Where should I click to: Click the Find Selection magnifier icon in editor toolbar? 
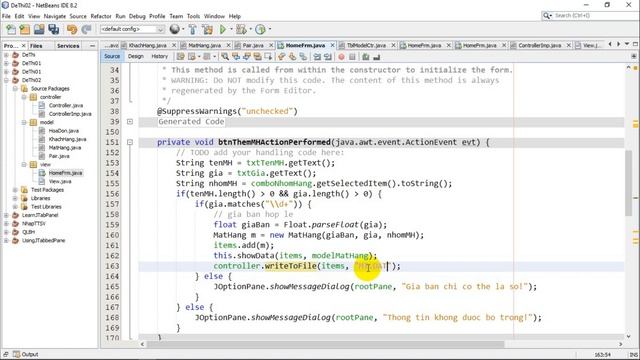pyautogui.click(x=225, y=57)
